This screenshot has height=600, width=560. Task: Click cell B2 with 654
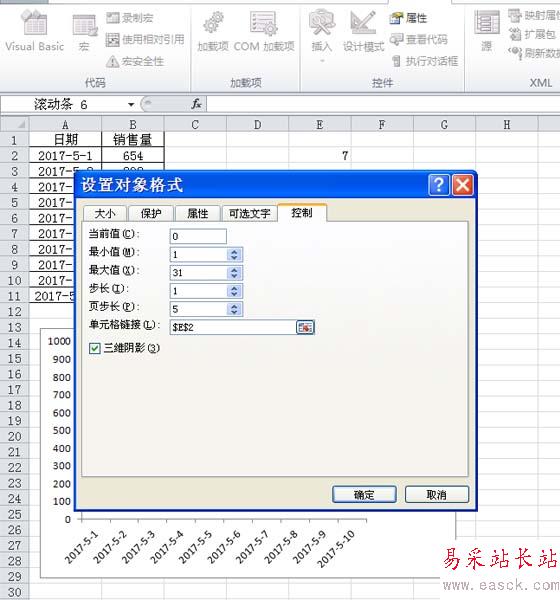click(x=133, y=155)
